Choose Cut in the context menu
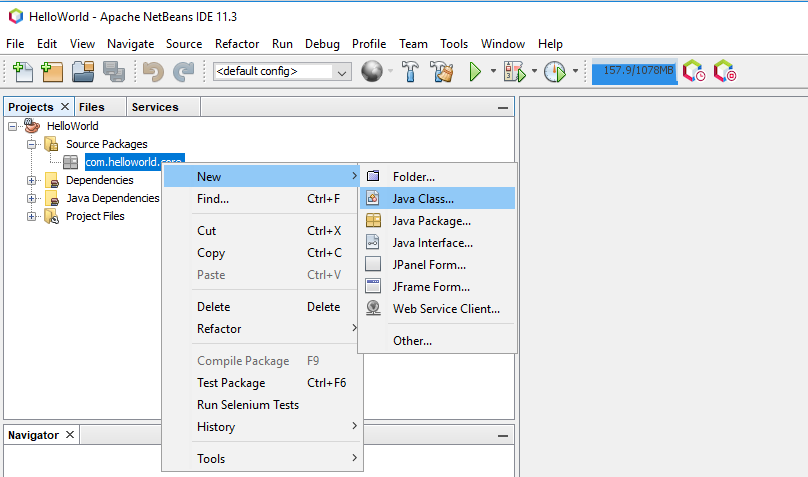Screen dimensions: 808x477 pyautogui.click(x=261, y=231)
